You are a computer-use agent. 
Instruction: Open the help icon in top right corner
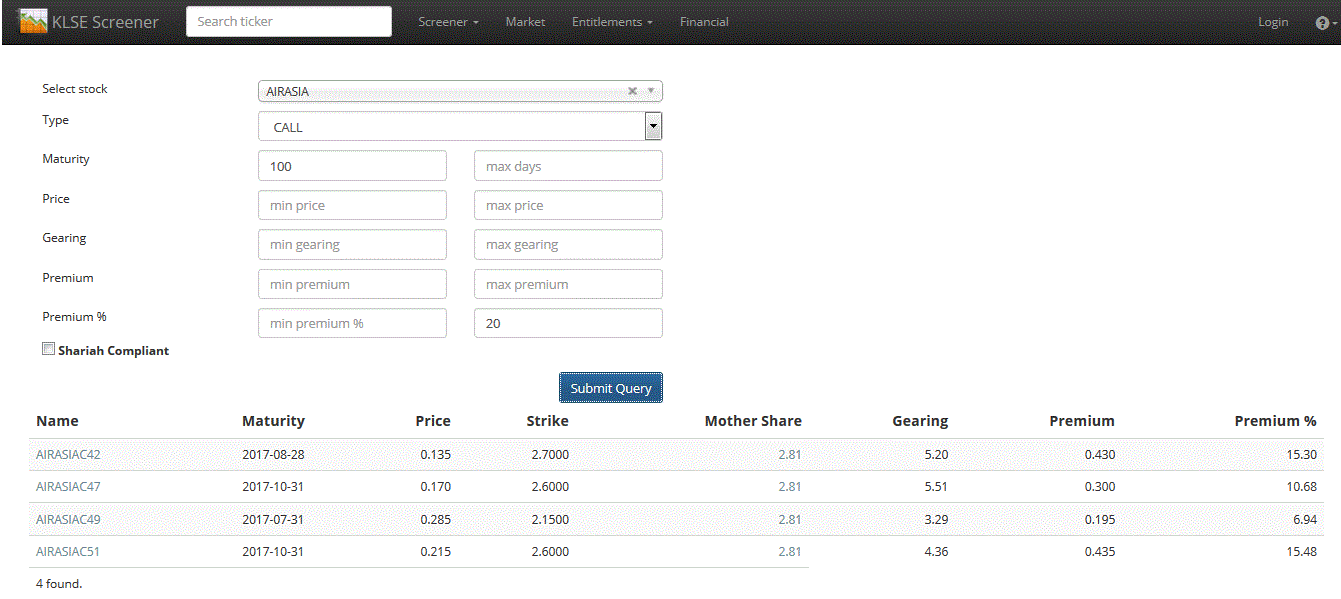pos(1323,21)
